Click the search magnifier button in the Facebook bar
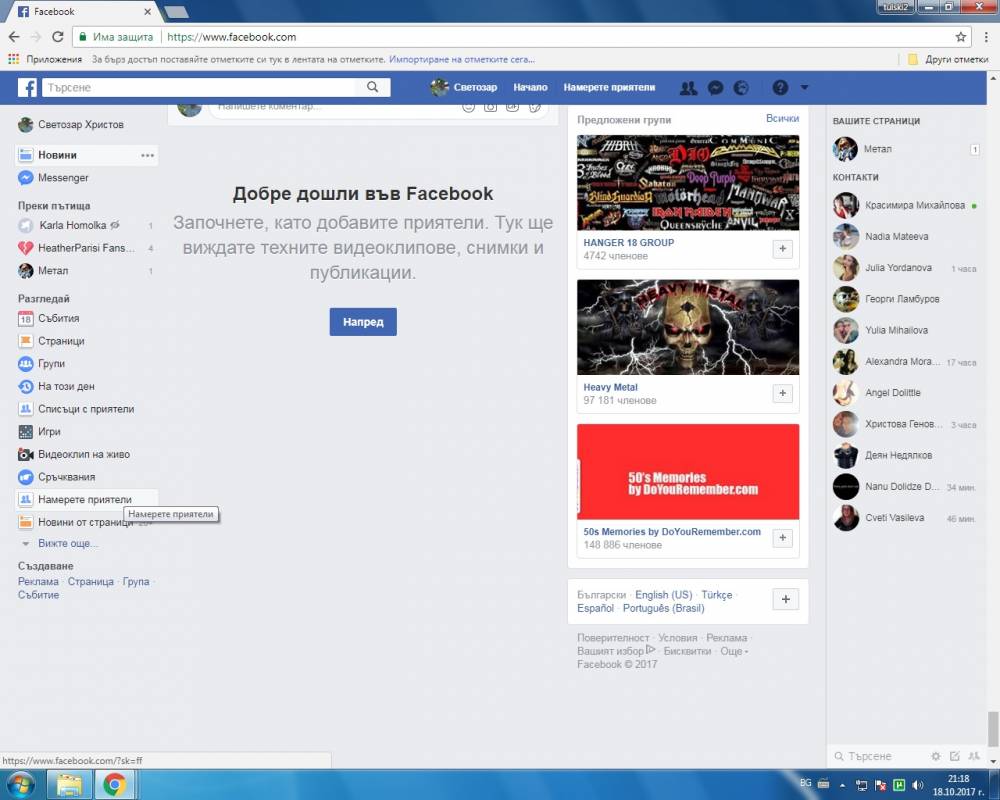 [x=372, y=87]
